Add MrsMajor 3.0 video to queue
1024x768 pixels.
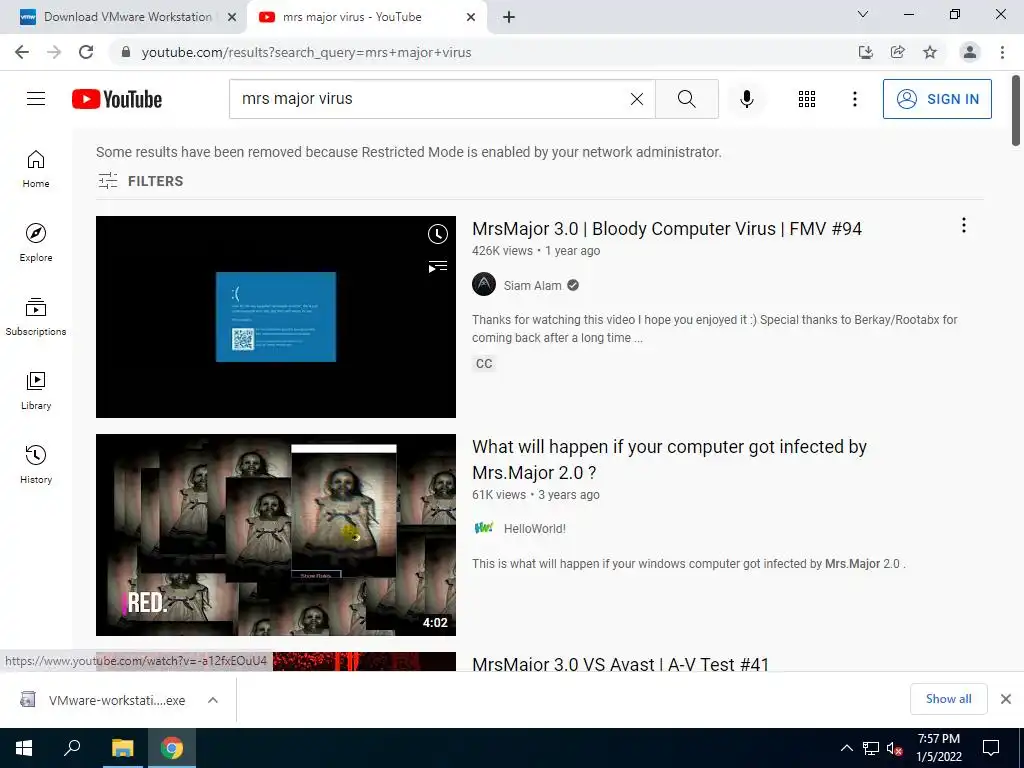pos(438,266)
